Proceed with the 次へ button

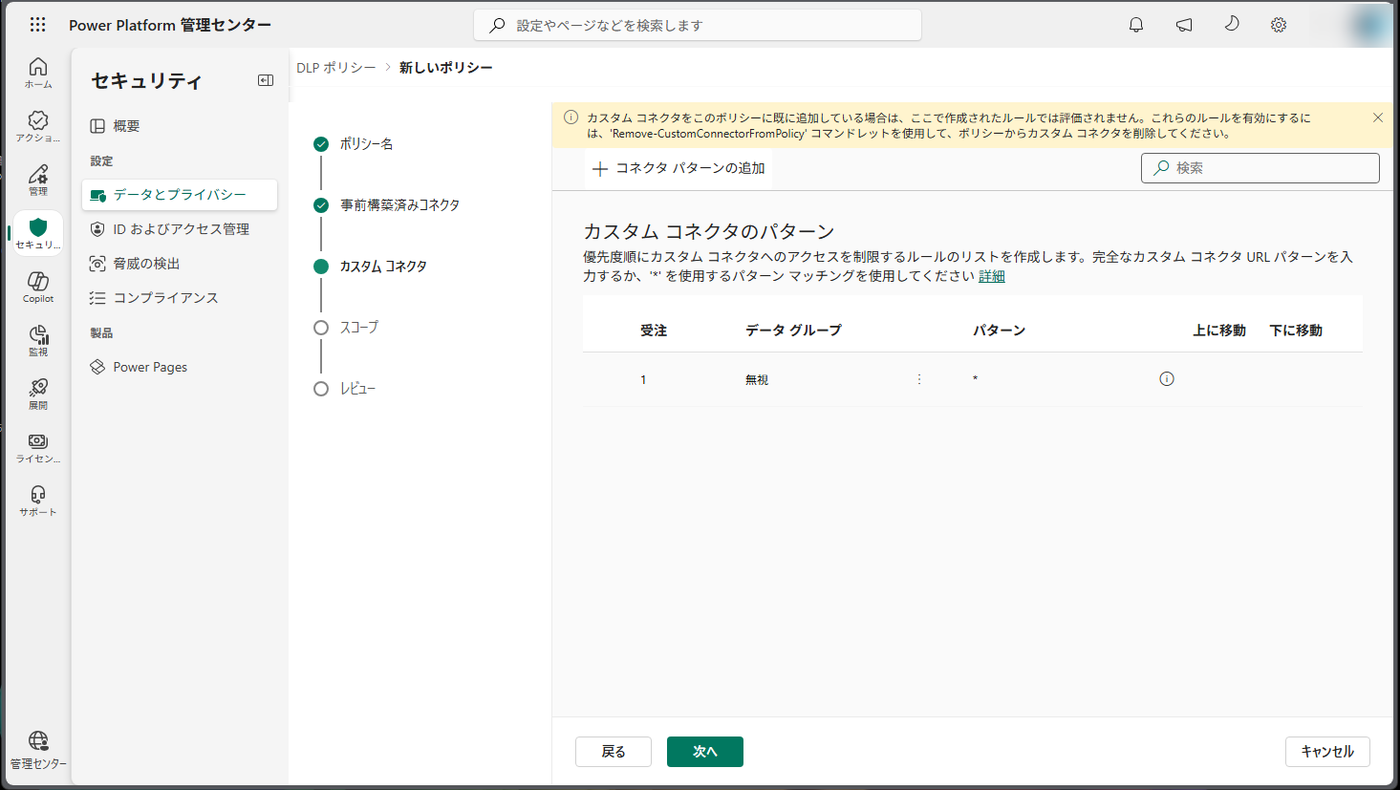point(705,752)
